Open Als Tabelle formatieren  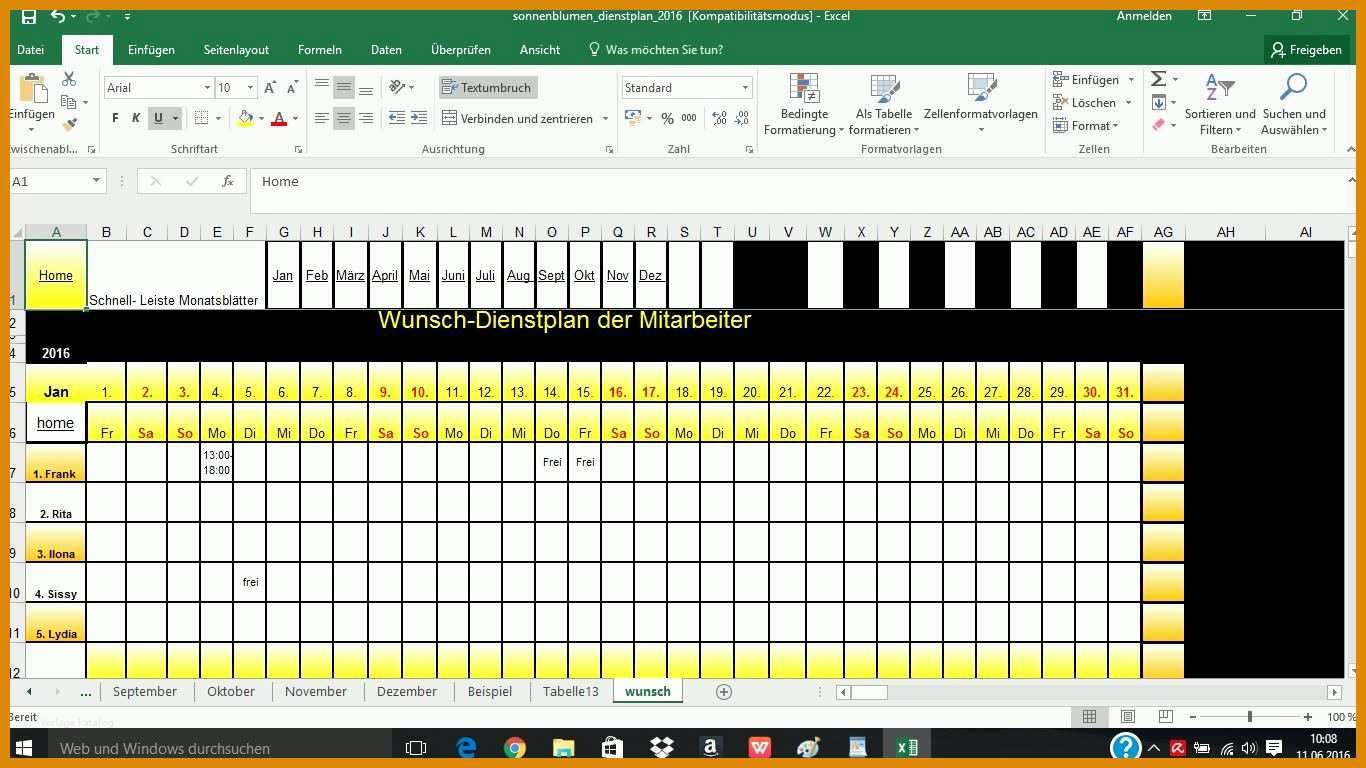coord(884,105)
